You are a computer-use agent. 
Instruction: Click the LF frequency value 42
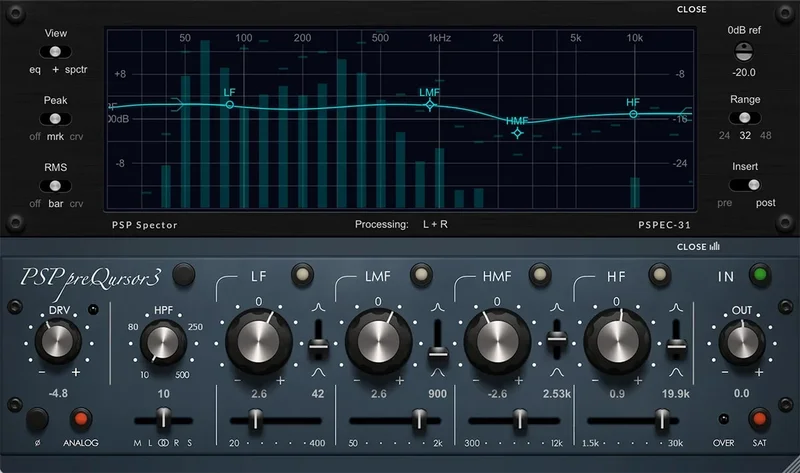(x=318, y=393)
